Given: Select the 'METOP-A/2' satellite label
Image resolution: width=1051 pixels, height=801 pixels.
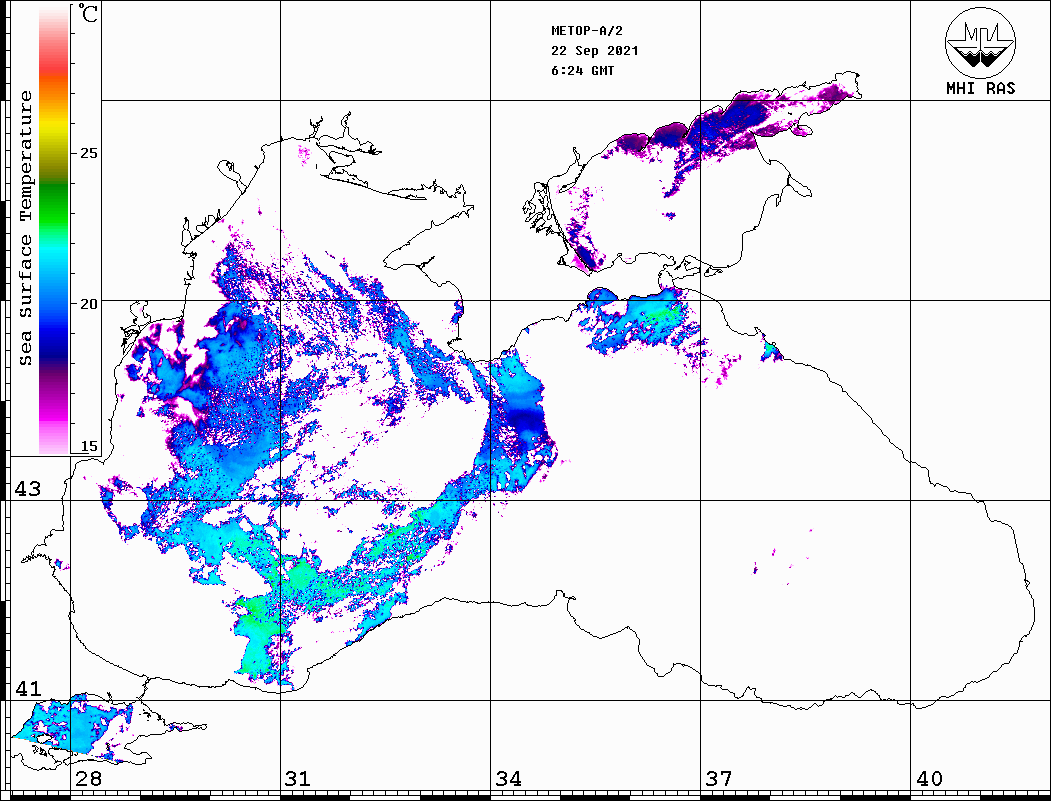Looking at the screenshot, I should 587,31.
